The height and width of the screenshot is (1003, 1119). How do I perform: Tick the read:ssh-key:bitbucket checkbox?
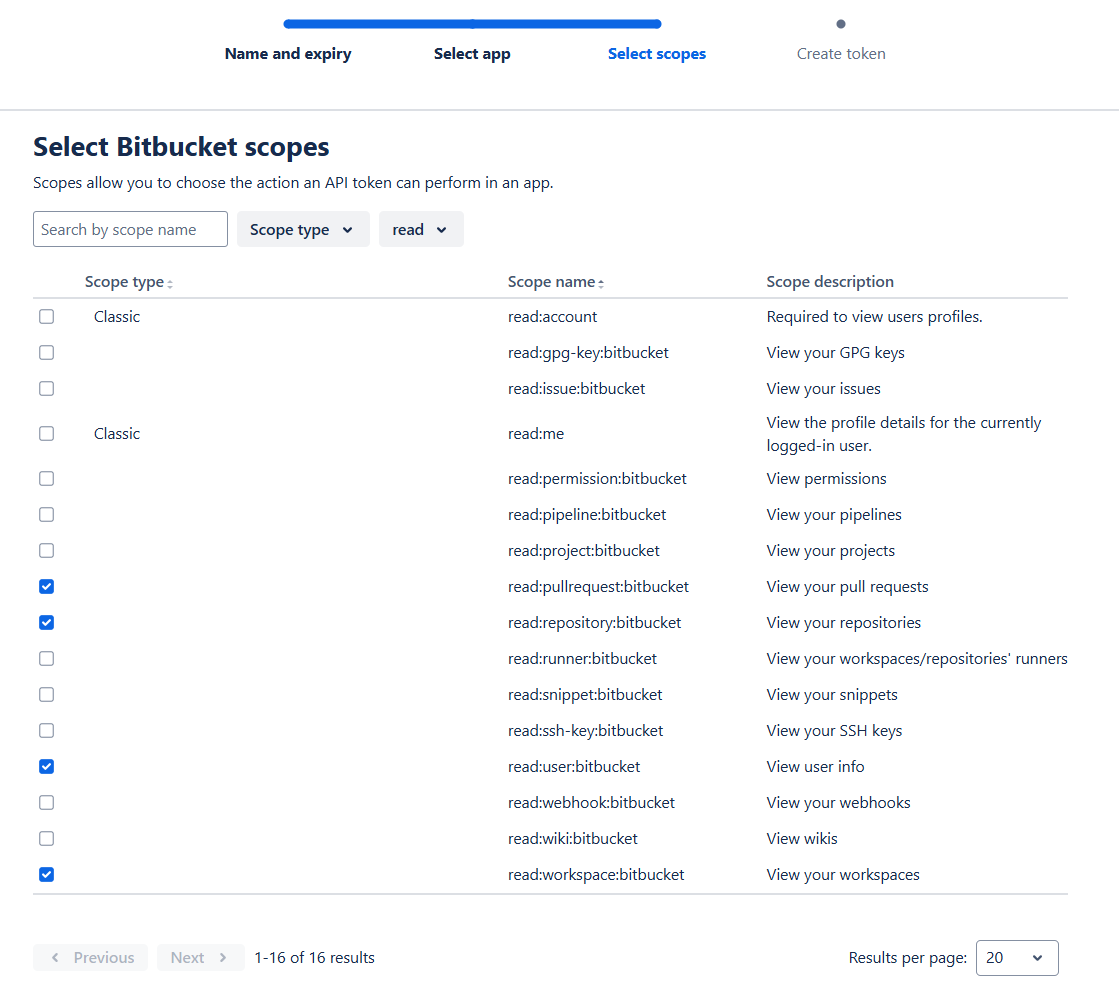pos(46,731)
